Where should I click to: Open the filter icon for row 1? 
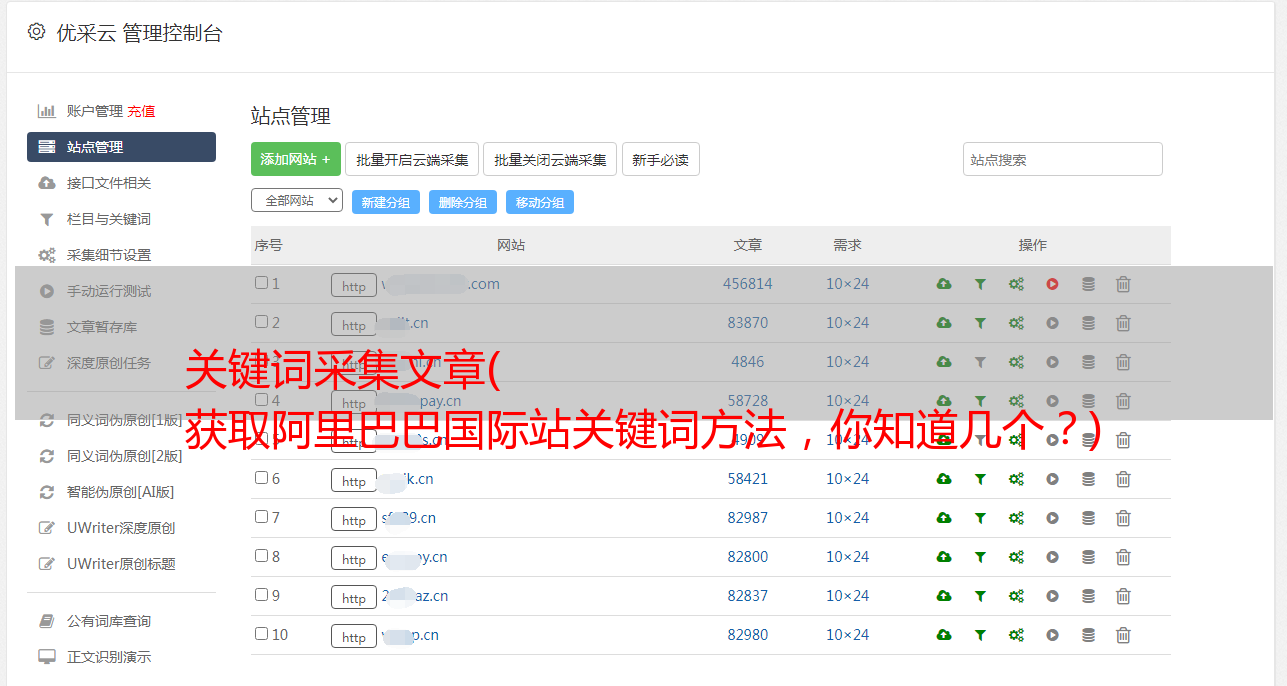pos(980,284)
